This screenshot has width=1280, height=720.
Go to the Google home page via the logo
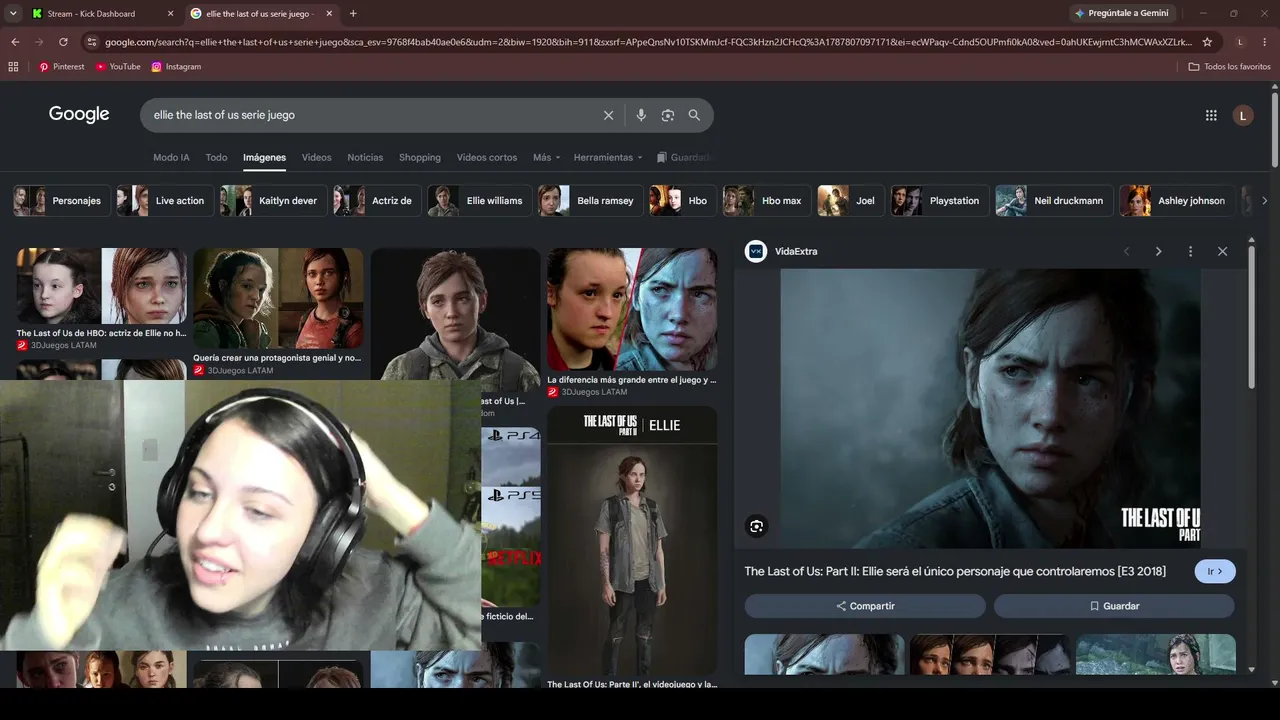(x=79, y=114)
